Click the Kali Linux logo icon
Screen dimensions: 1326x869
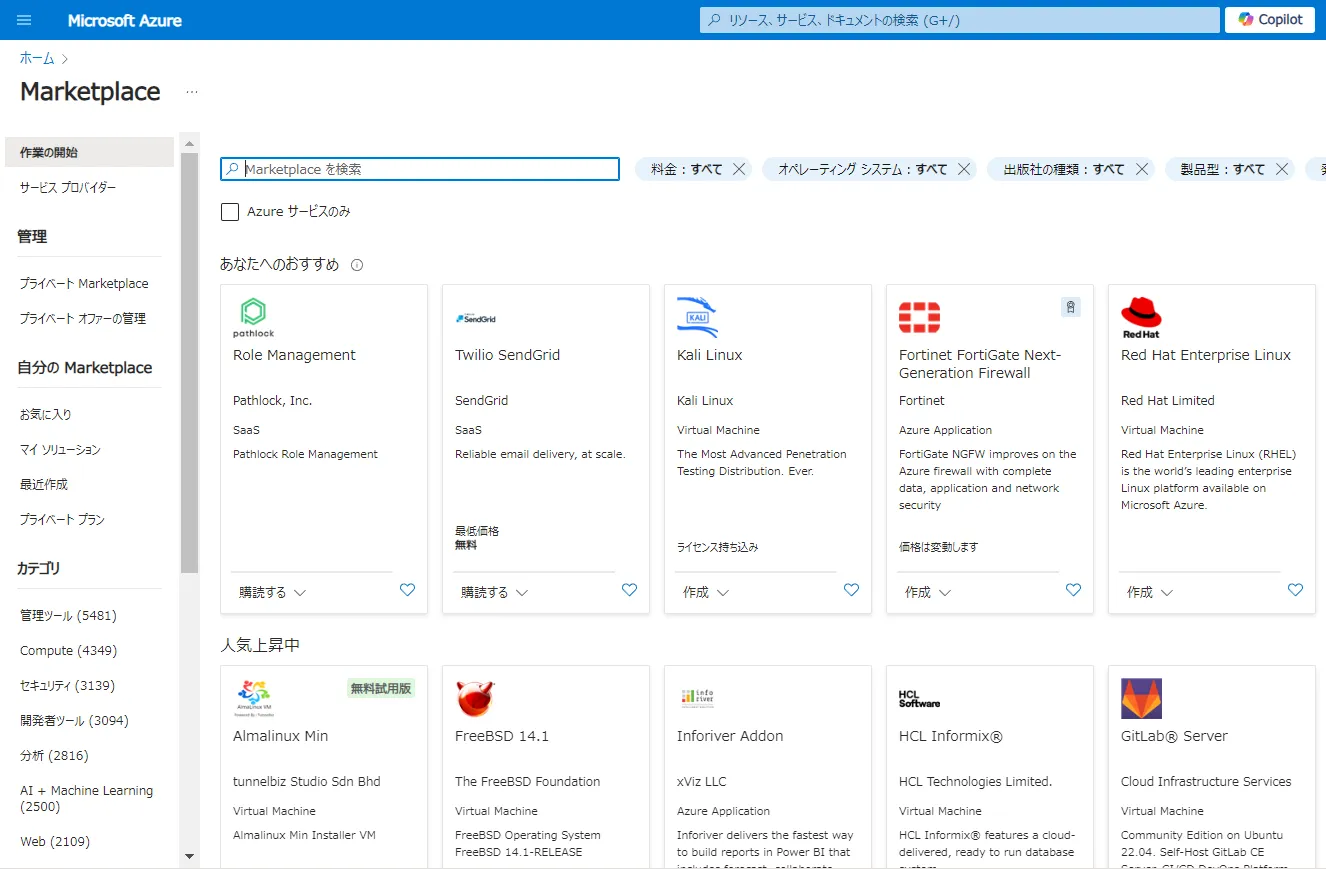pos(697,317)
